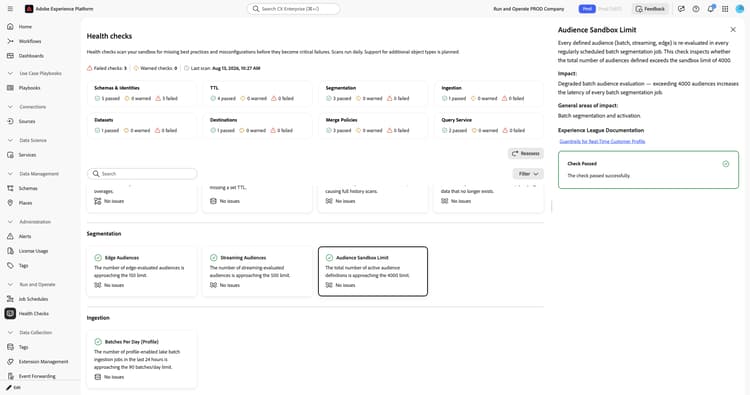The image size is (750, 395).
Task: Select the Destinations summary card
Action: (257, 125)
